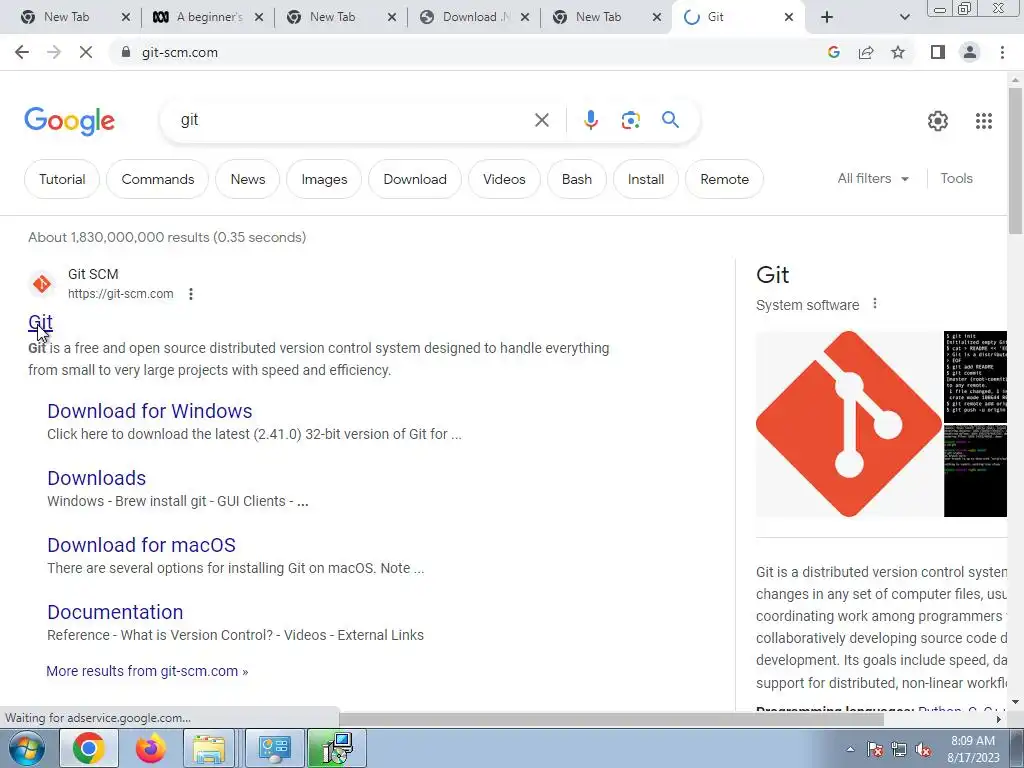Select the Videos filter chip
This screenshot has width=1024, height=768.
(504, 179)
